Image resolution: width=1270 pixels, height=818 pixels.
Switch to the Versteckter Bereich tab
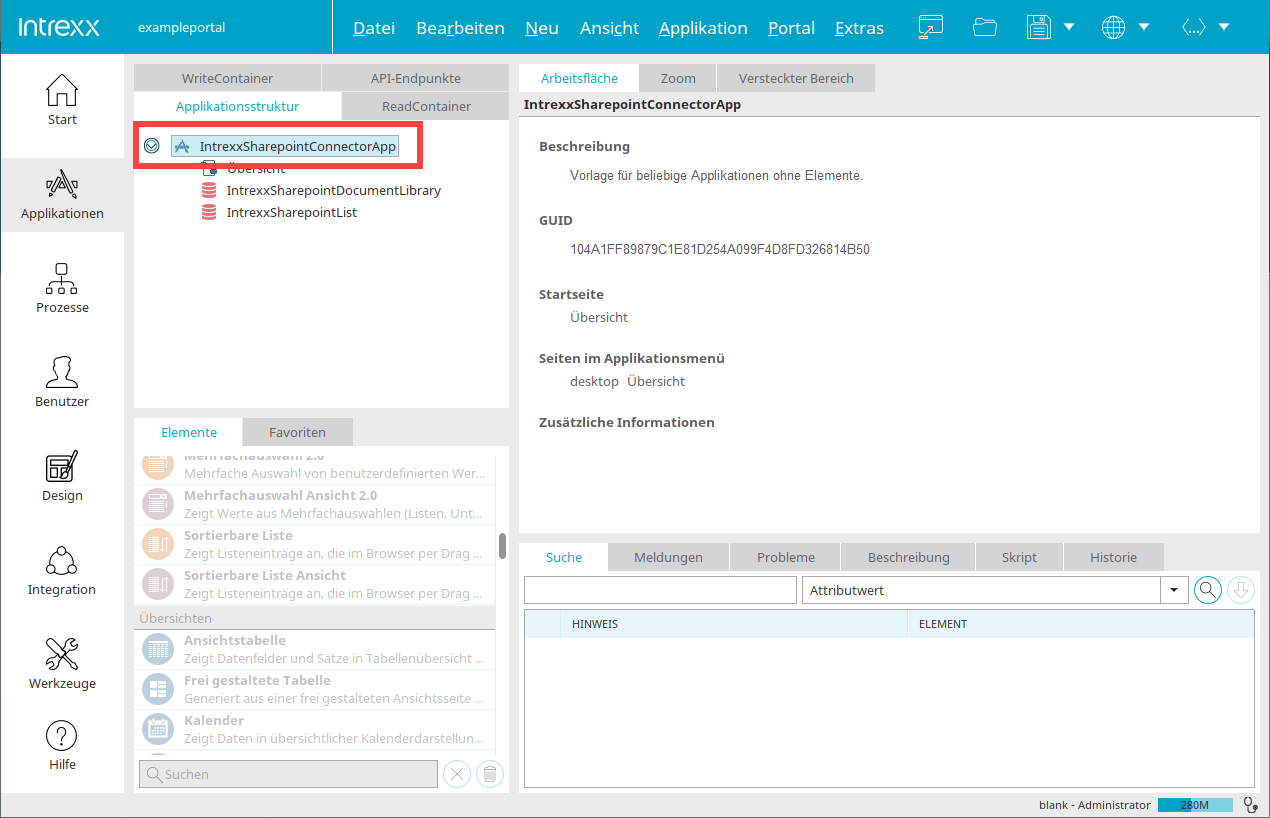(796, 78)
